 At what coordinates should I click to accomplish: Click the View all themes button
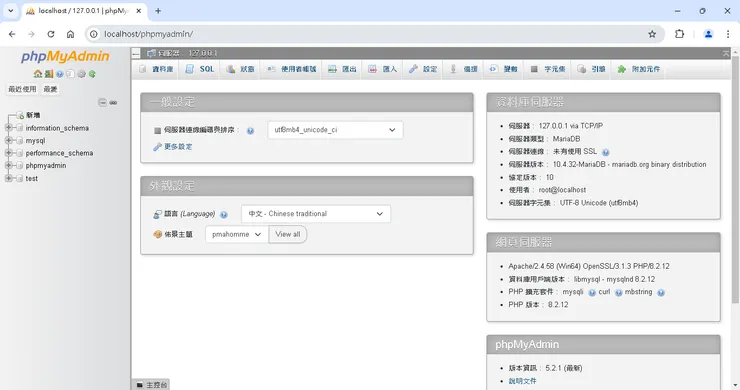tap(288, 234)
